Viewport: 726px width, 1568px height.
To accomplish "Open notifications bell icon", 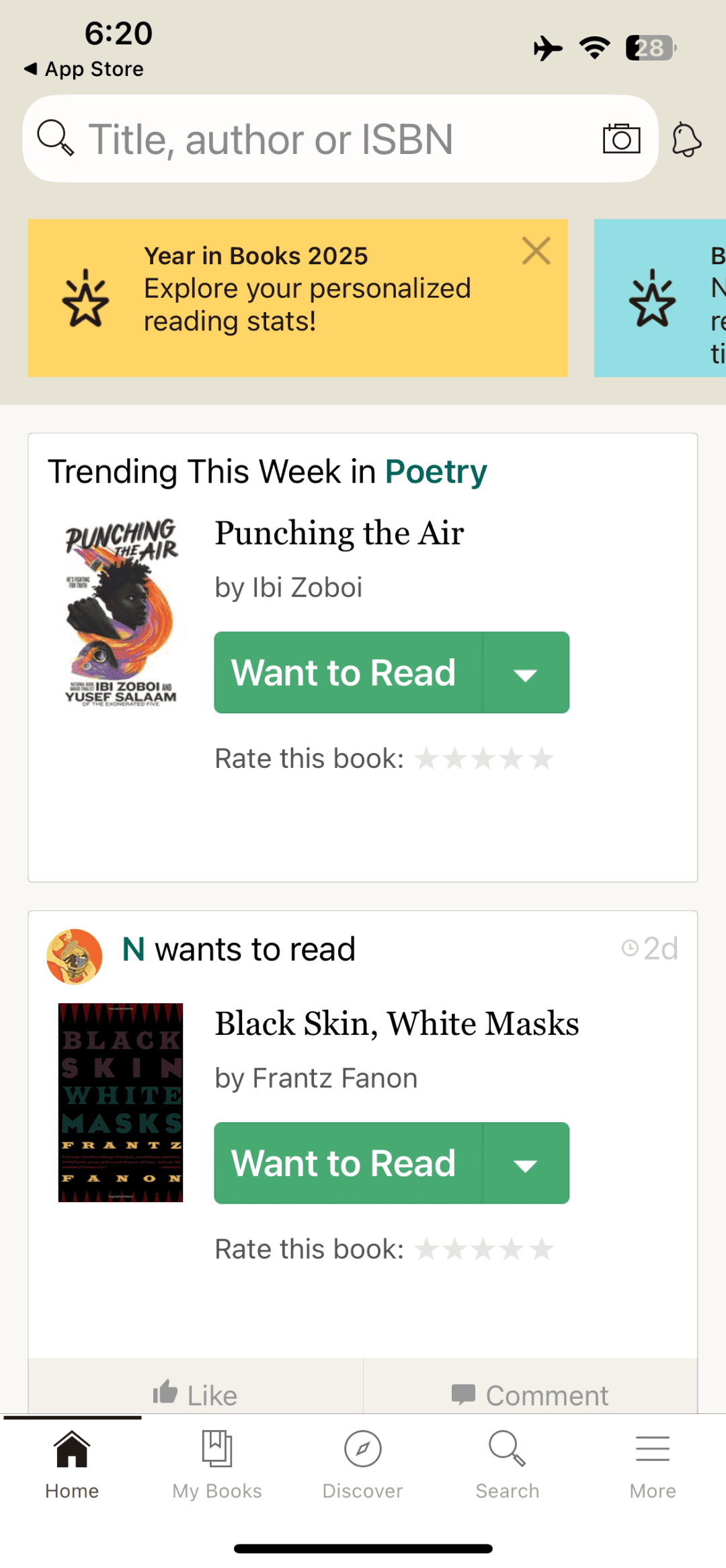I will 686,139.
